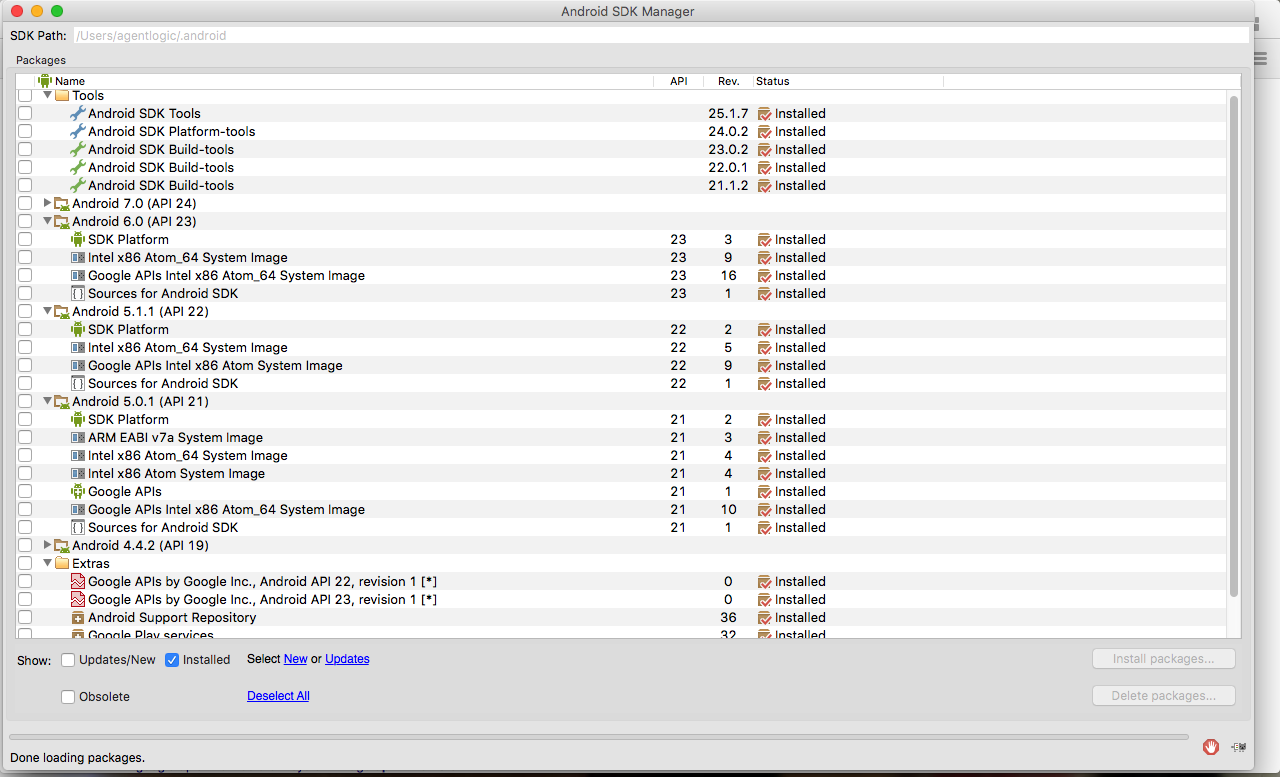Collapse the Extras group
This screenshot has height=777, width=1280.
tap(47, 563)
